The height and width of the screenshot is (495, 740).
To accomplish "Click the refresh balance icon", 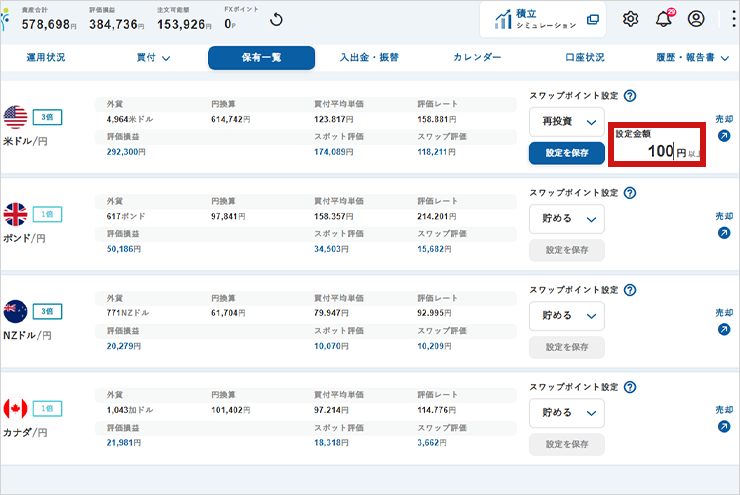I will coord(276,20).
